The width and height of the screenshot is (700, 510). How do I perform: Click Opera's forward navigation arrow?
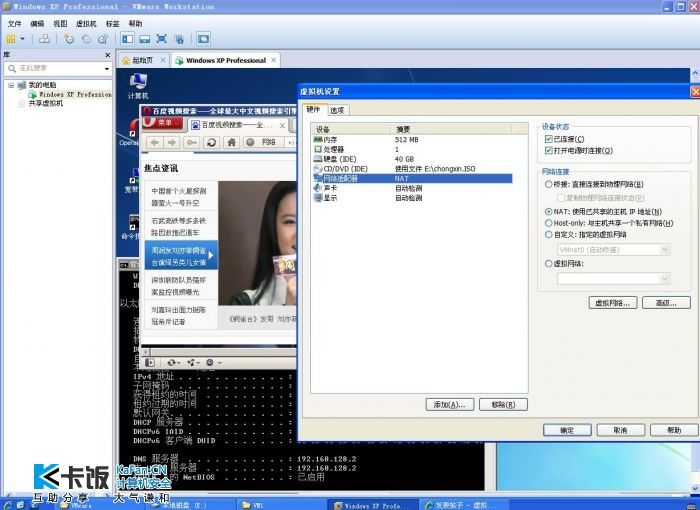click(172, 142)
